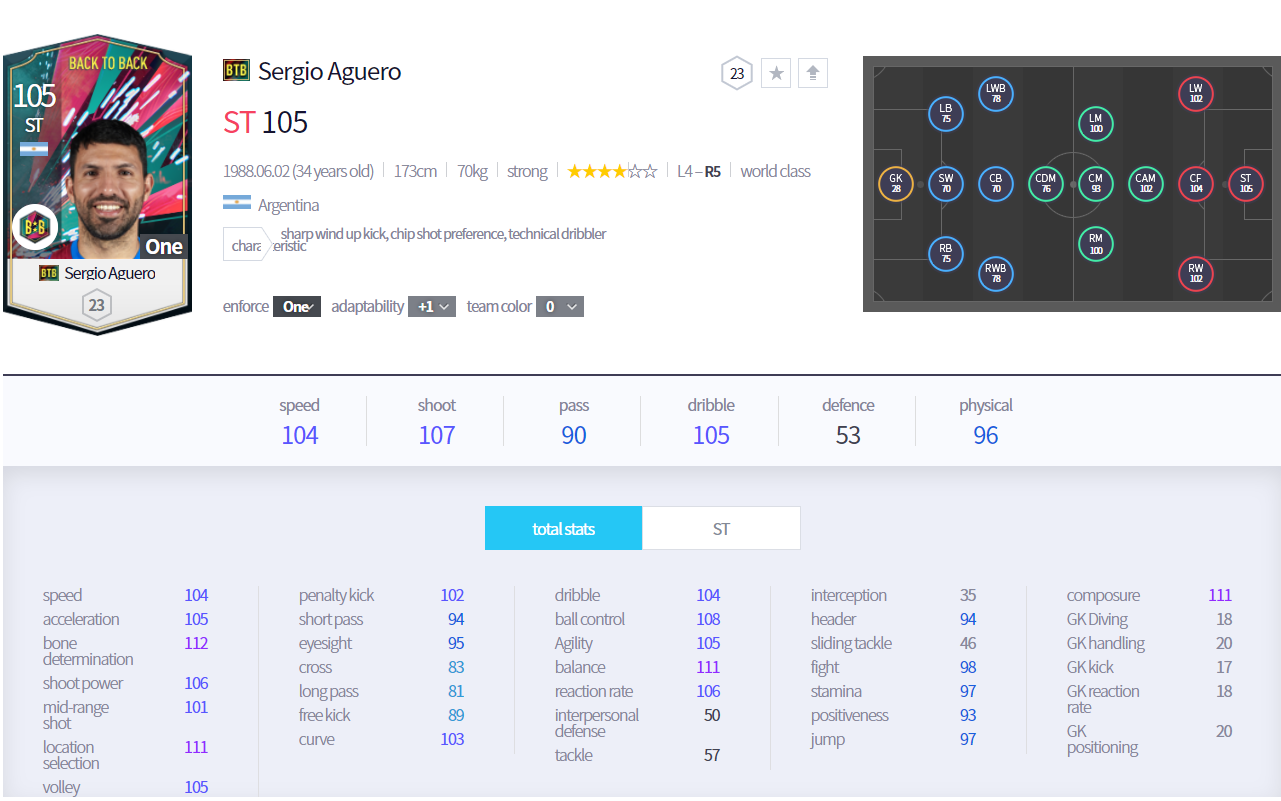This screenshot has height=801, width=1281.
Task: Click the upload arrow icon
Action: tap(813, 73)
